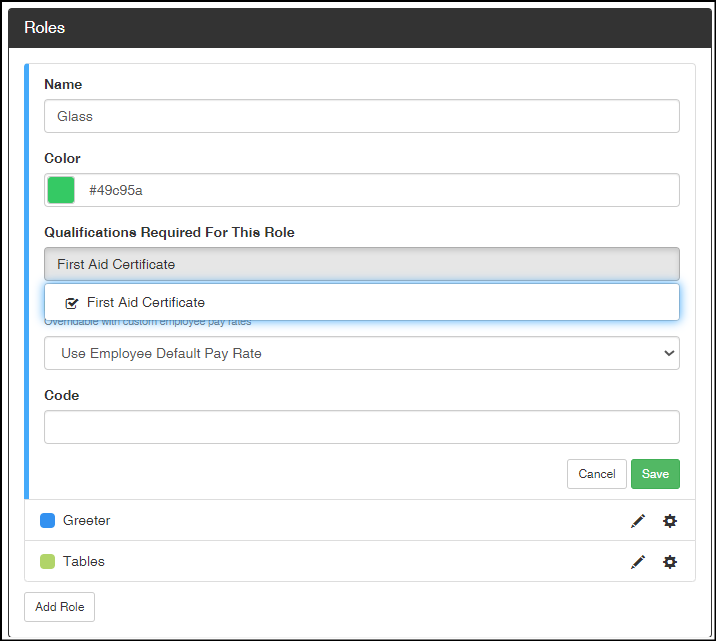The width and height of the screenshot is (716, 641).
Task: Edit the Tables role with pencil icon
Action: coord(638,562)
